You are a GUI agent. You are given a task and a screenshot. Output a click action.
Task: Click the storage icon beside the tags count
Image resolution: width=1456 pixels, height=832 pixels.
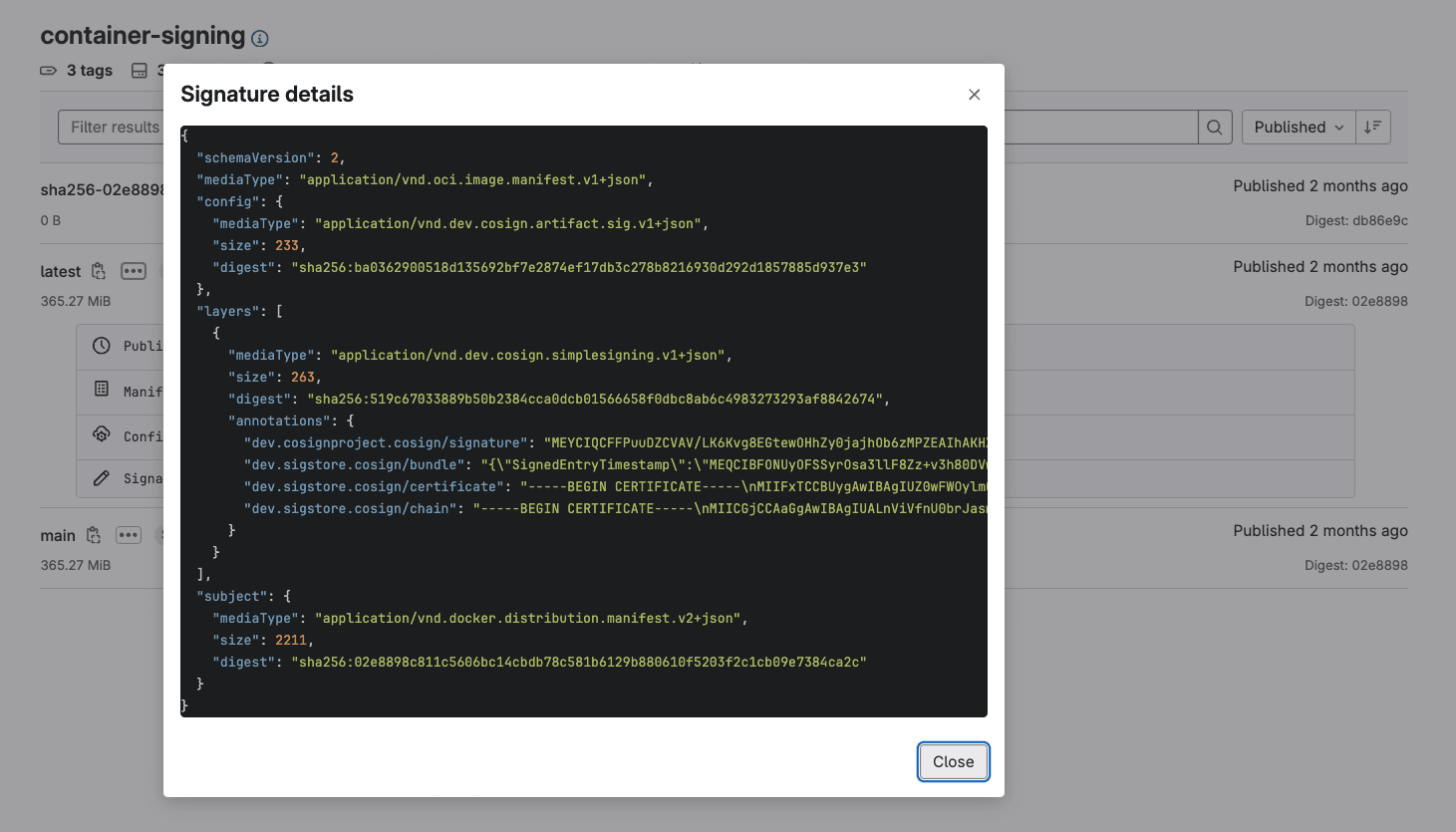(x=140, y=71)
